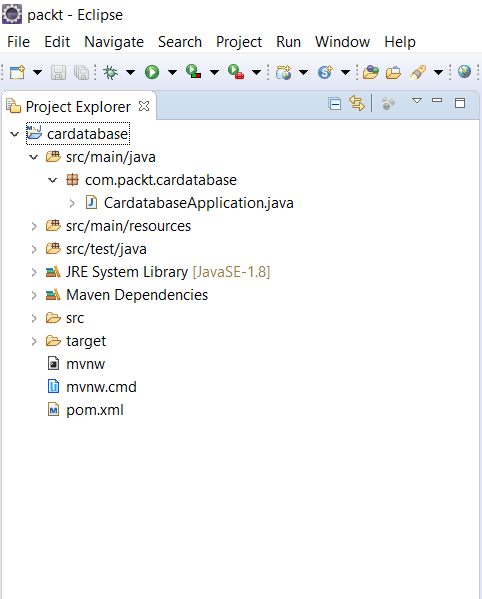Viewport: 482px width, 599px height.
Task: Click the Run with Coverage icon
Action: coord(194,71)
